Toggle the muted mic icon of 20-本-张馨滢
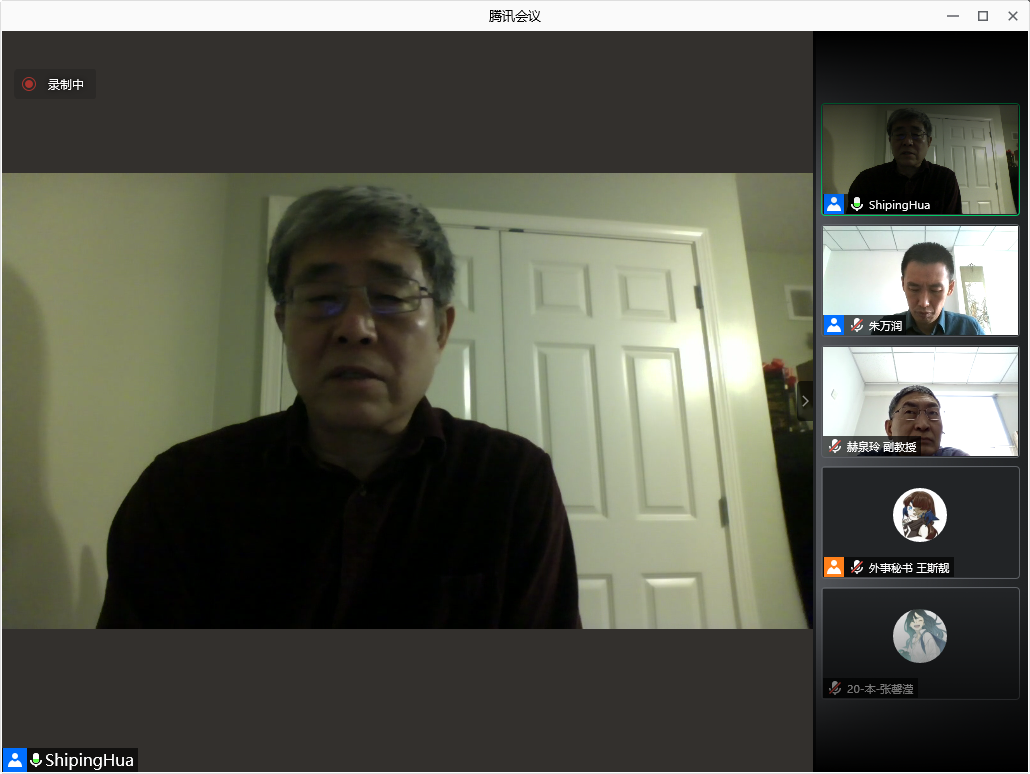The image size is (1030, 774). pyautogui.click(x=835, y=688)
